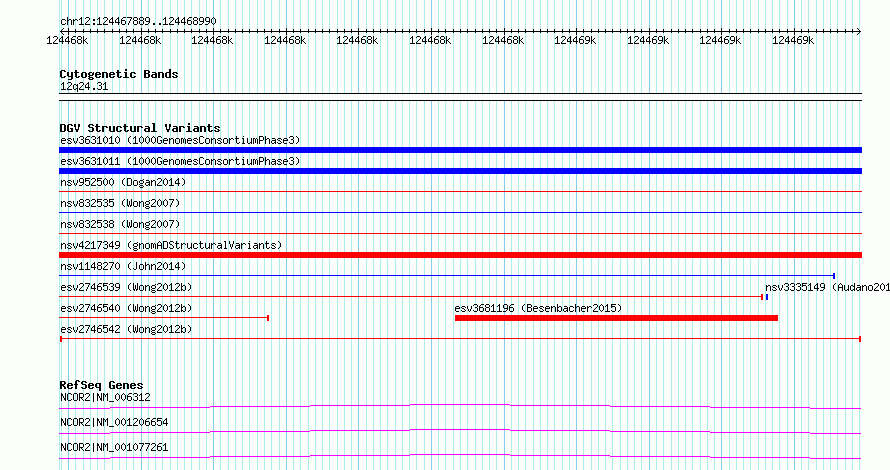Click the NCOR2|NM_001077261 gene label
Screen dimensions: 890x470
coord(114,447)
